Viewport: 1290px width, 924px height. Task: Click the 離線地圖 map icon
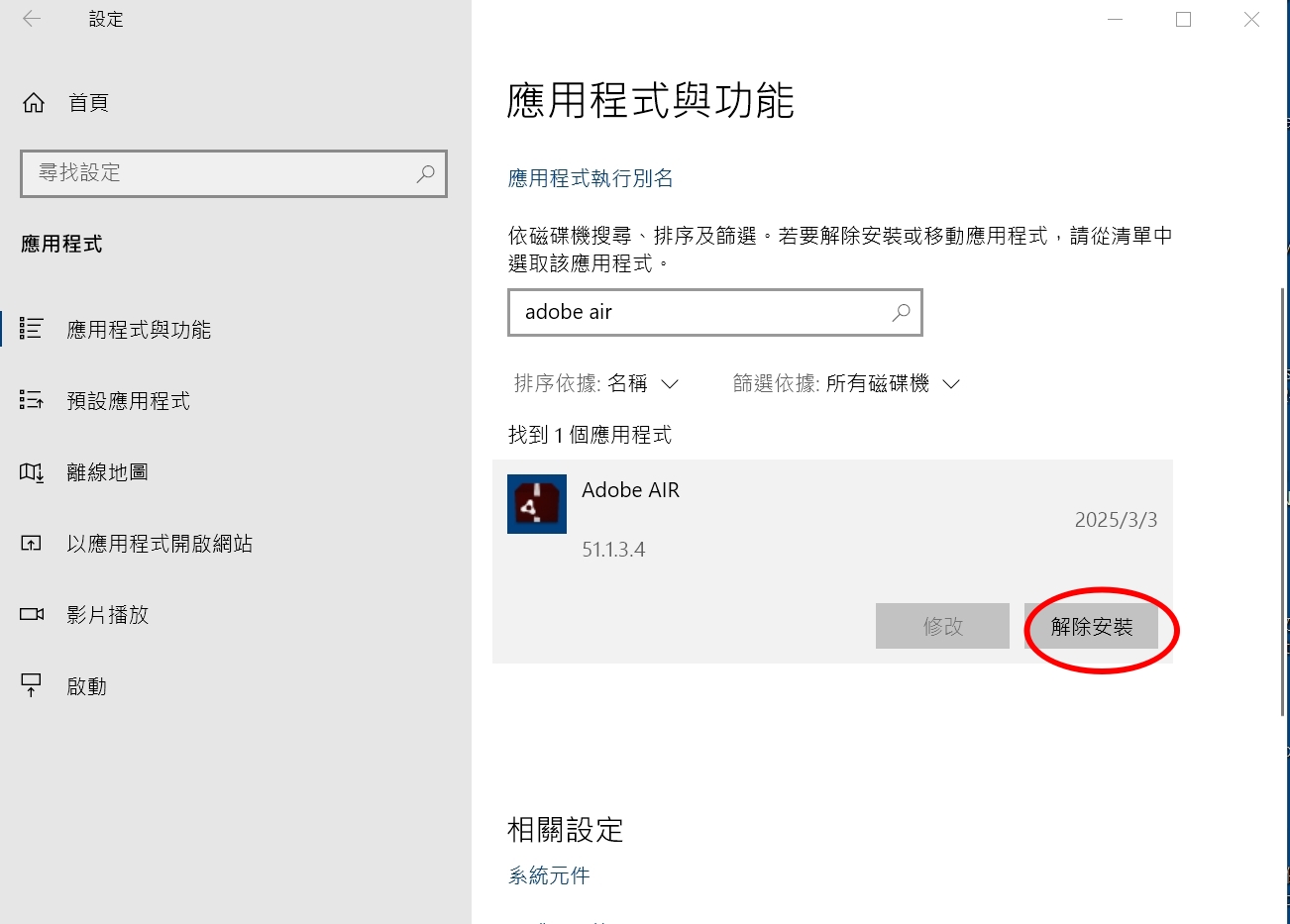tap(32, 472)
